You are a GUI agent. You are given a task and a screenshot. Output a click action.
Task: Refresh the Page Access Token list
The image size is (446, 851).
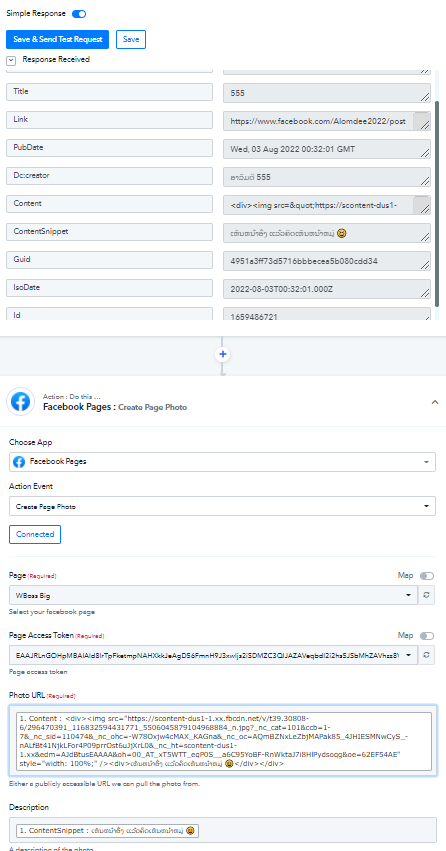click(x=426, y=655)
